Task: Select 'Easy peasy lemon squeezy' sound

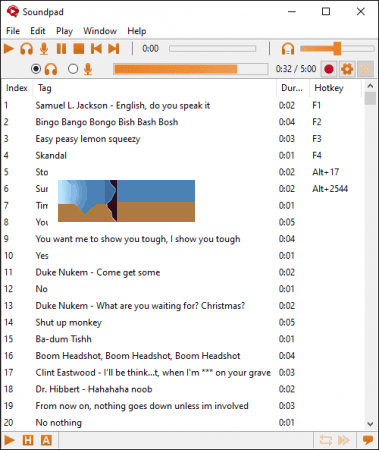Action: pyautogui.click(x=182, y=139)
